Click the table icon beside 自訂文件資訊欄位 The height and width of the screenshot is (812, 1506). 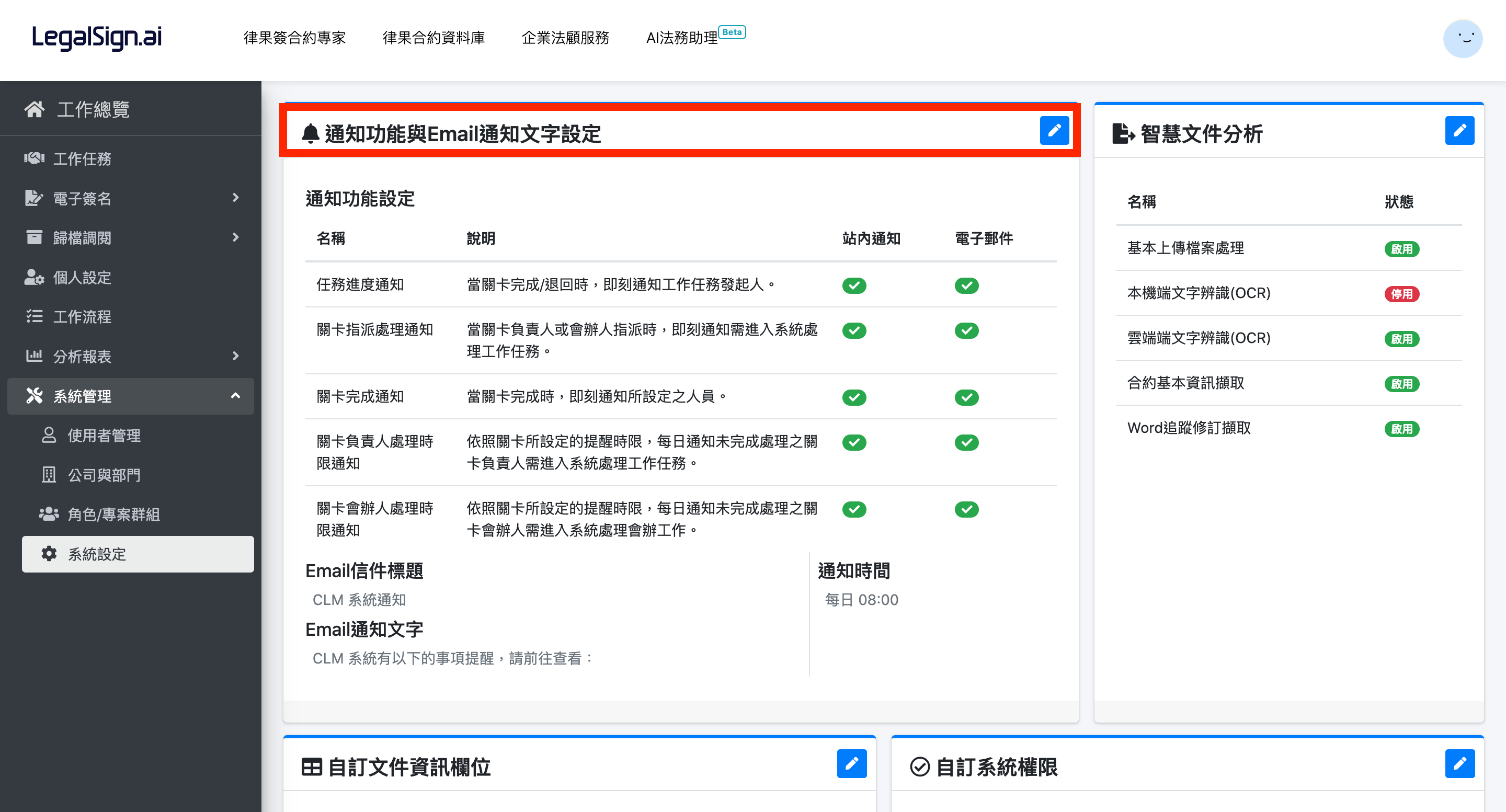312,767
